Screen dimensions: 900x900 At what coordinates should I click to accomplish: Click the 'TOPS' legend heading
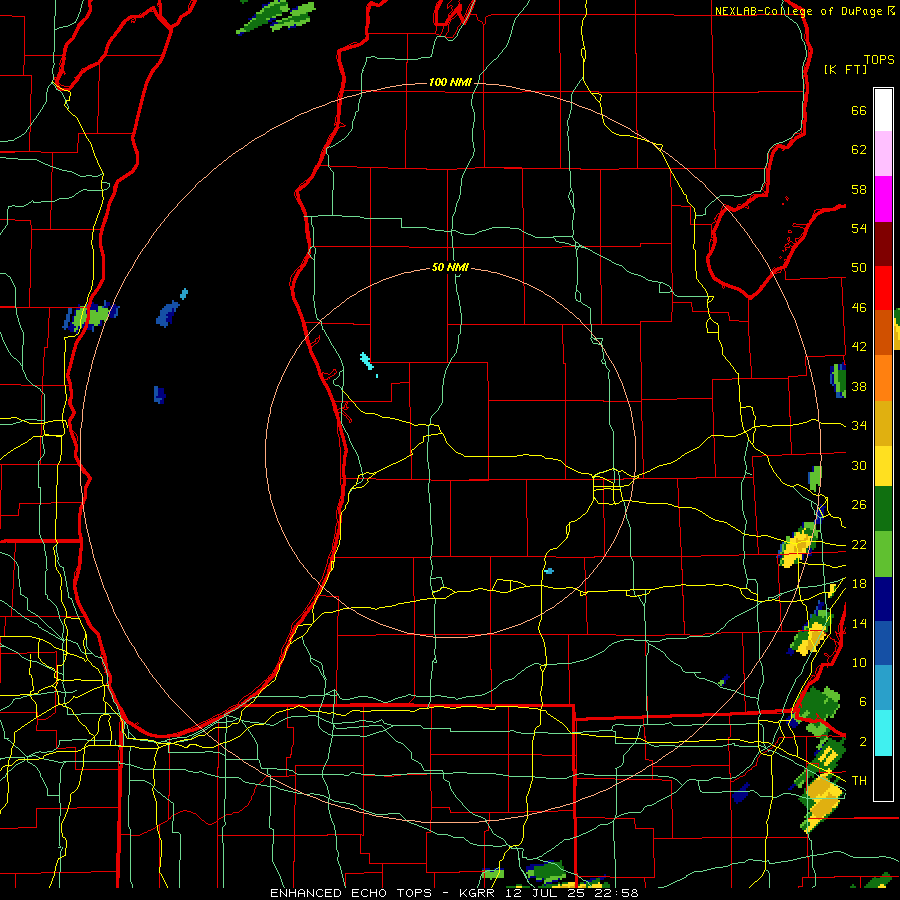(879, 59)
